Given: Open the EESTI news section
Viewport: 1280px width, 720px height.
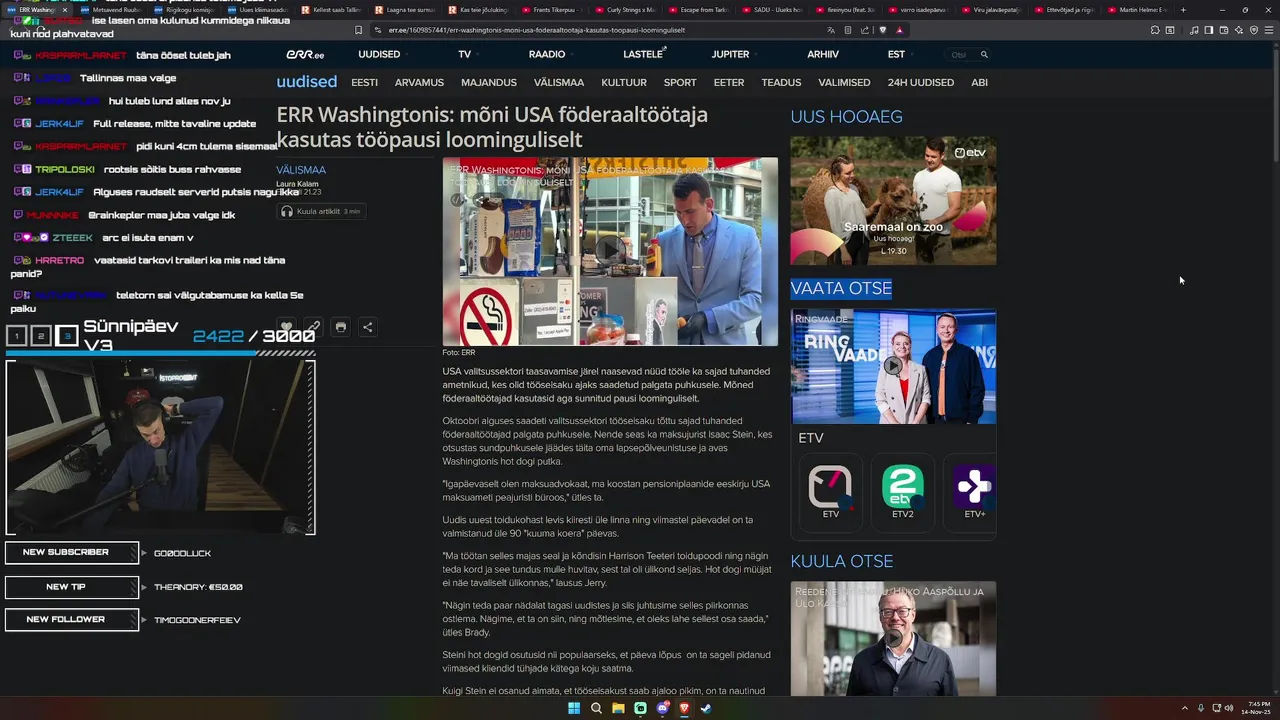Looking at the screenshot, I should click(364, 82).
